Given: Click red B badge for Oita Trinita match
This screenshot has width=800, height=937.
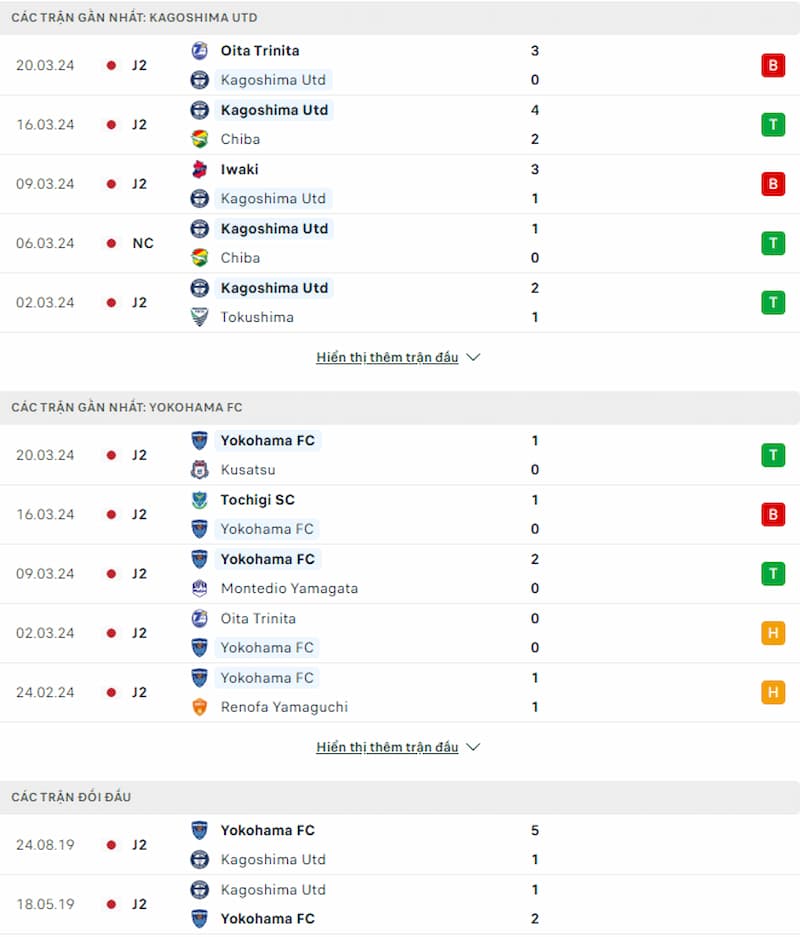Looking at the screenshot, I should 773,65.
